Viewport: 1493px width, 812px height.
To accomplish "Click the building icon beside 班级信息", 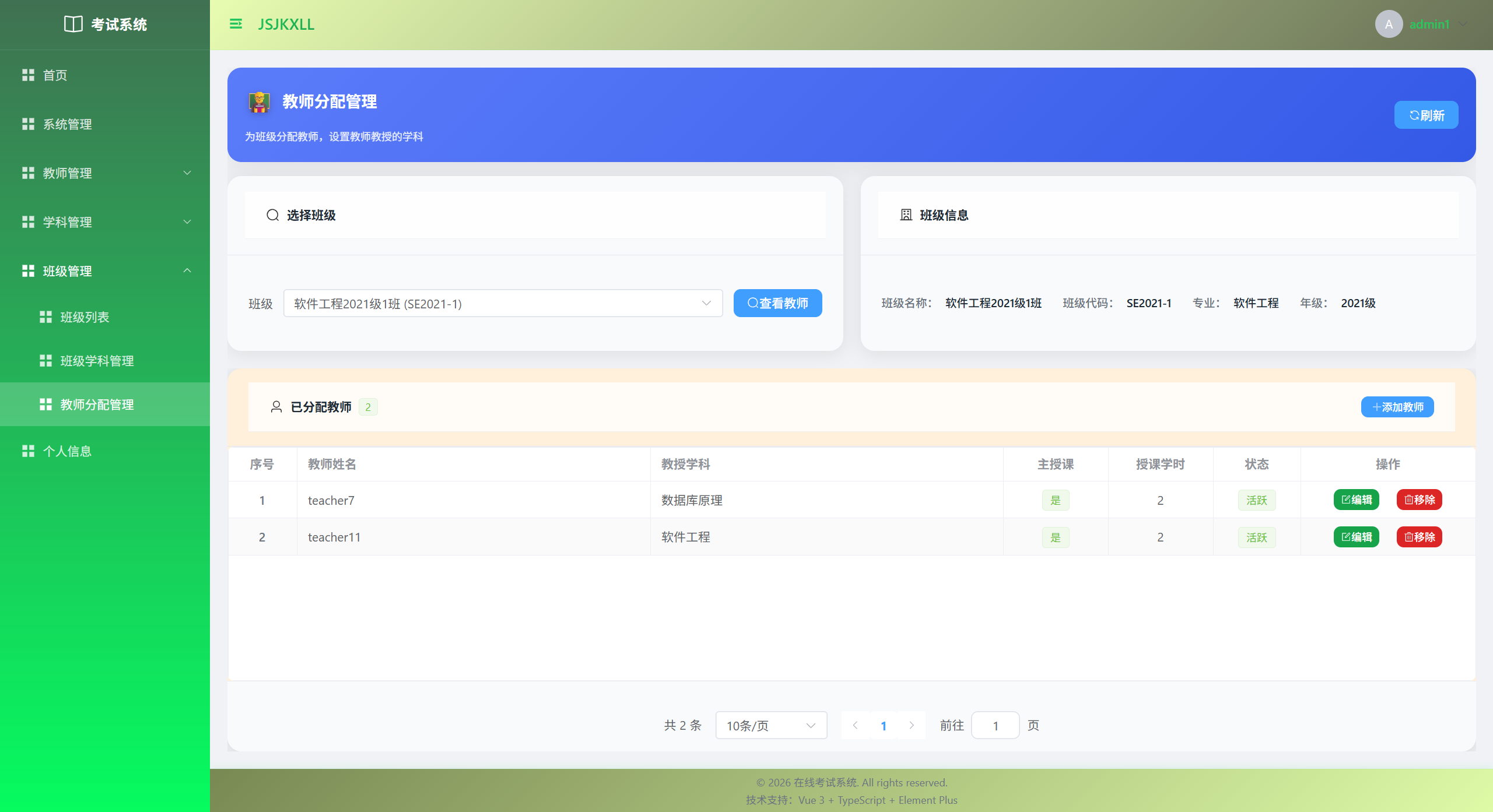I will [x=906, y=215].
